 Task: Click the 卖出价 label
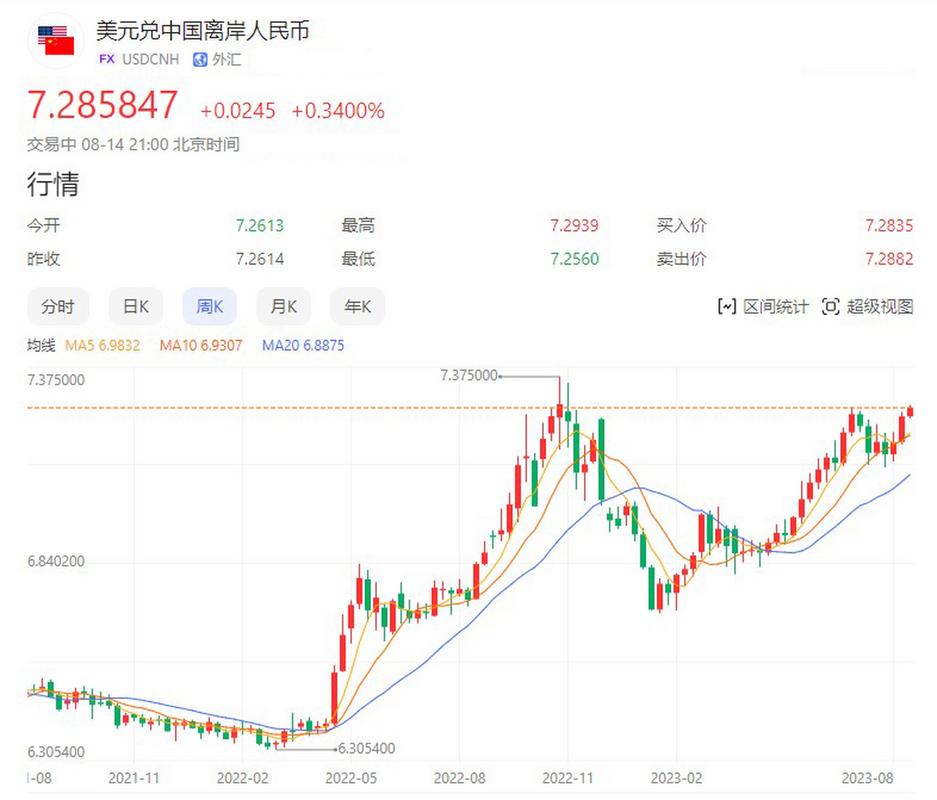click(682, 259)
